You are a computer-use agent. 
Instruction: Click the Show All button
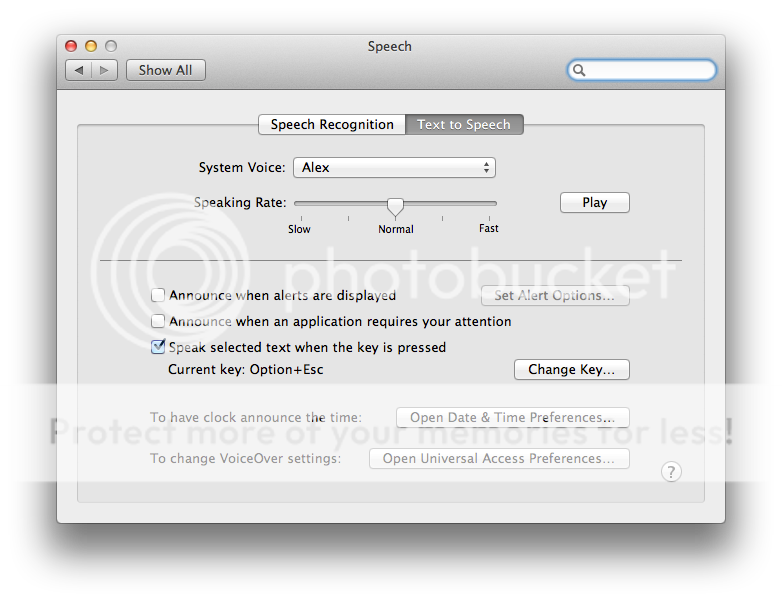[165, 70]
